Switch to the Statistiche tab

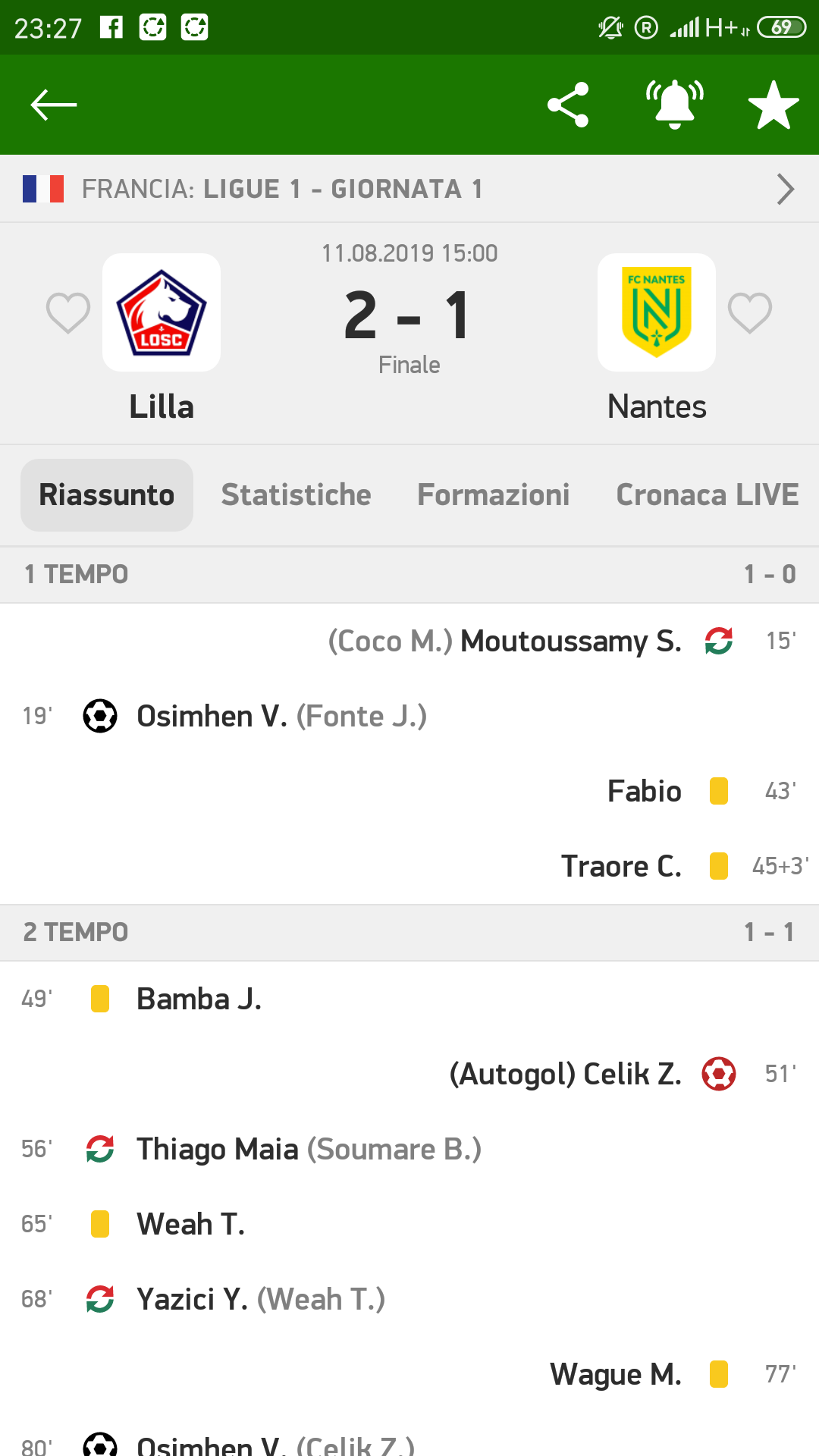coord(296,494)
